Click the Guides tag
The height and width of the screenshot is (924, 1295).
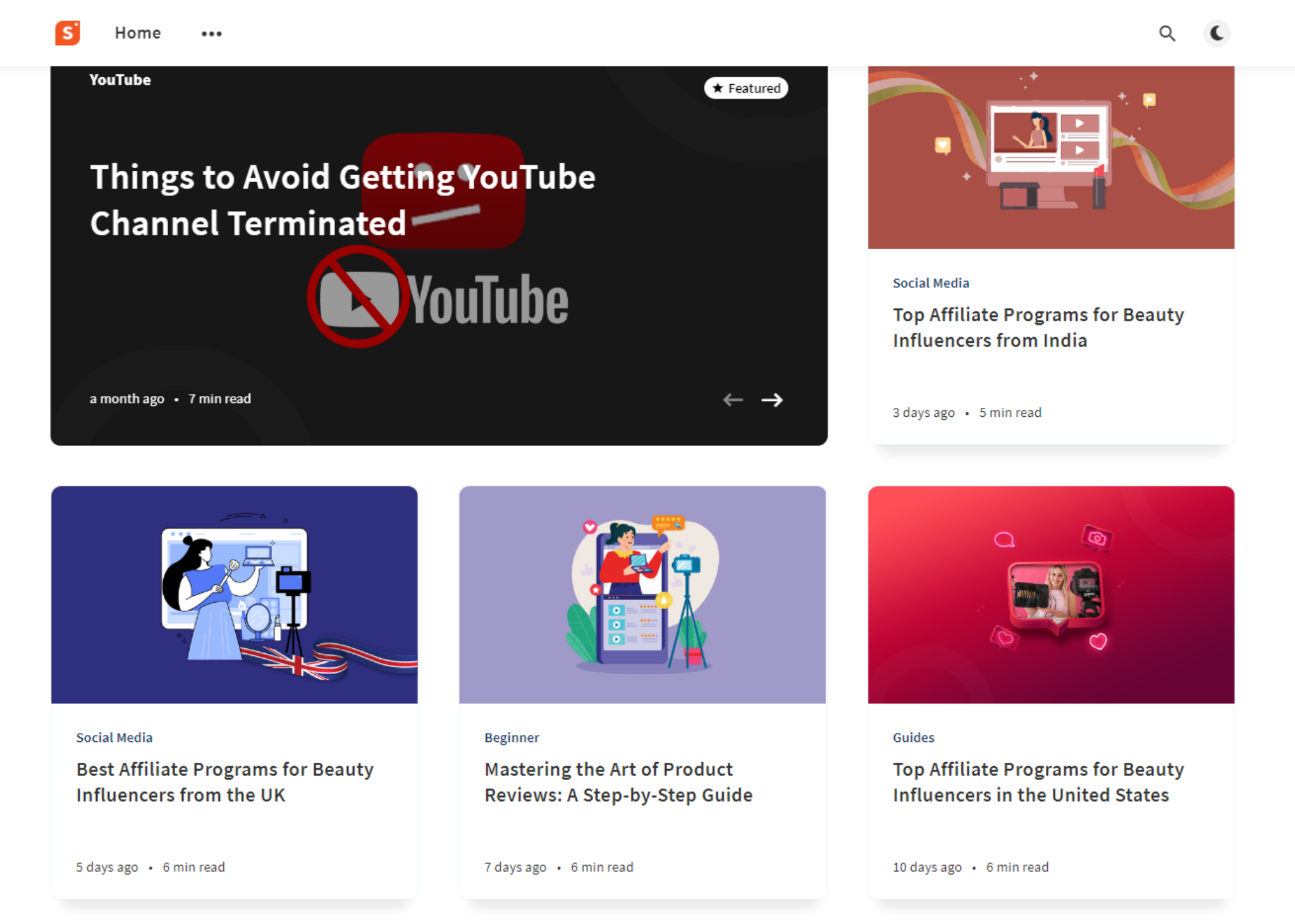point(914,737)
